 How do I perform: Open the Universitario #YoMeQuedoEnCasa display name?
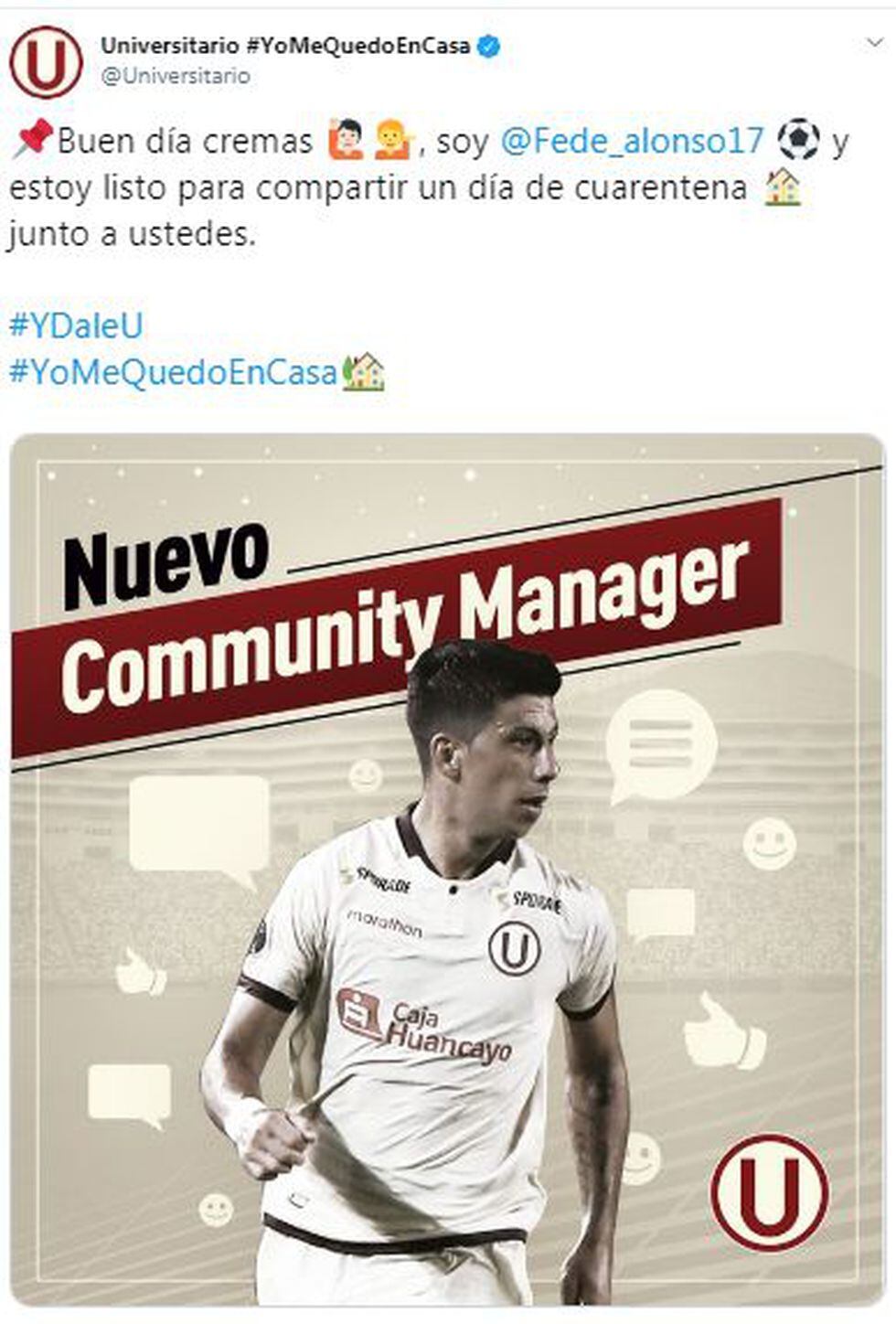coord(286,46)
